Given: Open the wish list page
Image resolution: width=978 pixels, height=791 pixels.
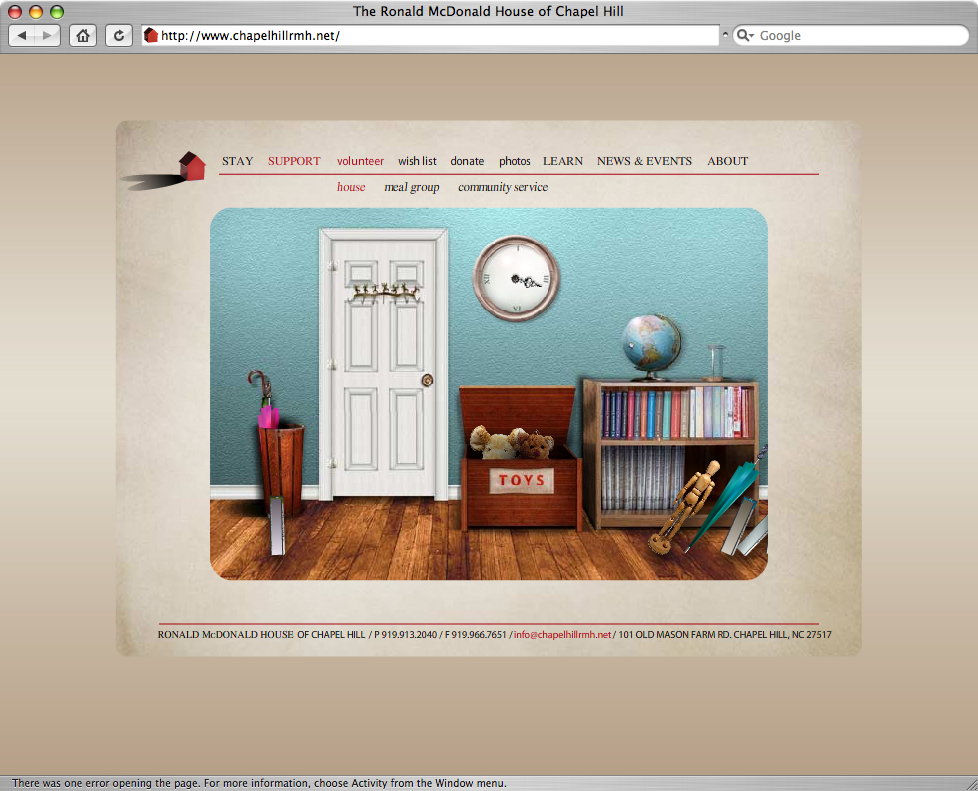Looking at the screenshot, I should 417,161.
